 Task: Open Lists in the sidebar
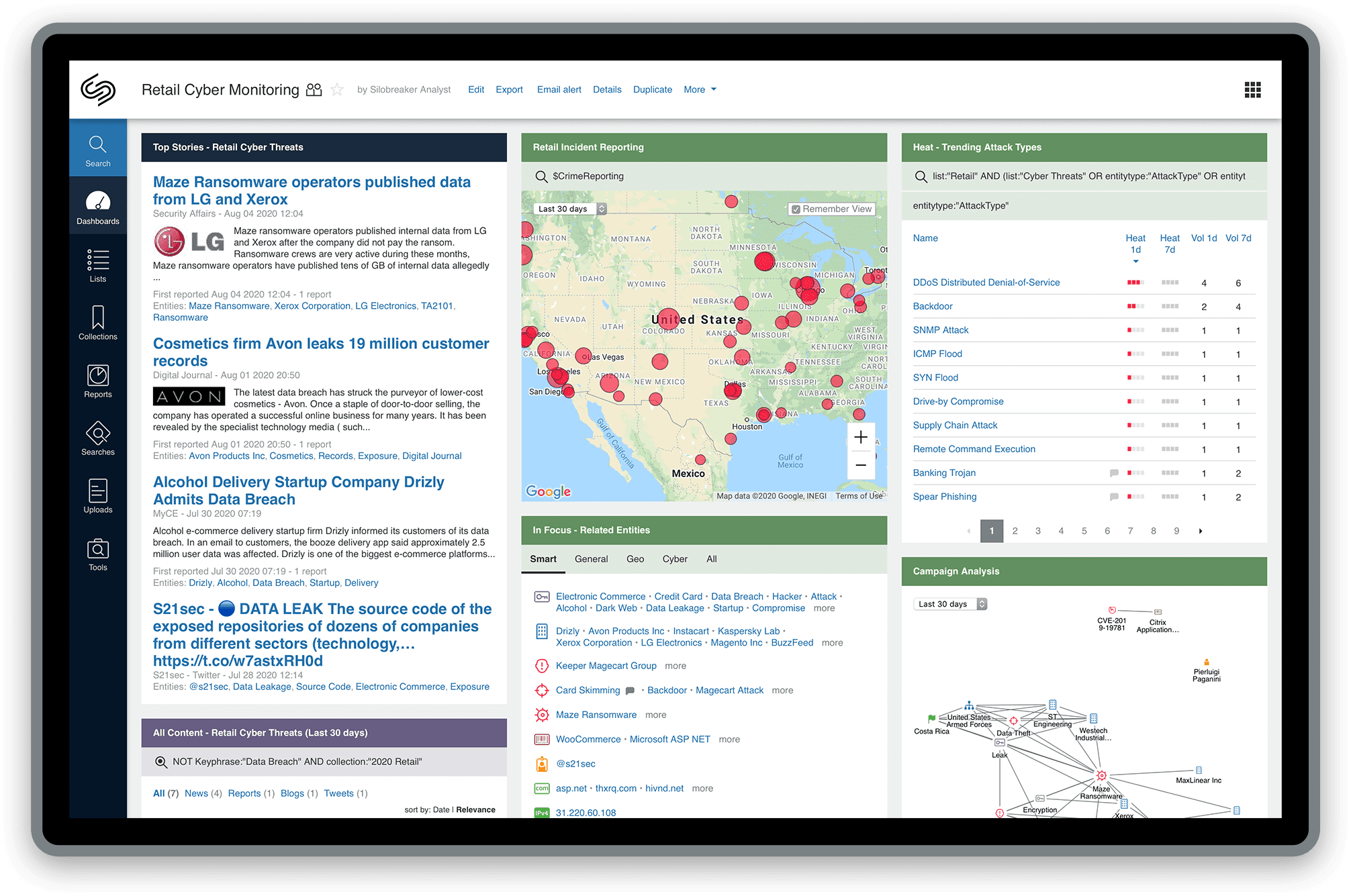click(98, 265)
